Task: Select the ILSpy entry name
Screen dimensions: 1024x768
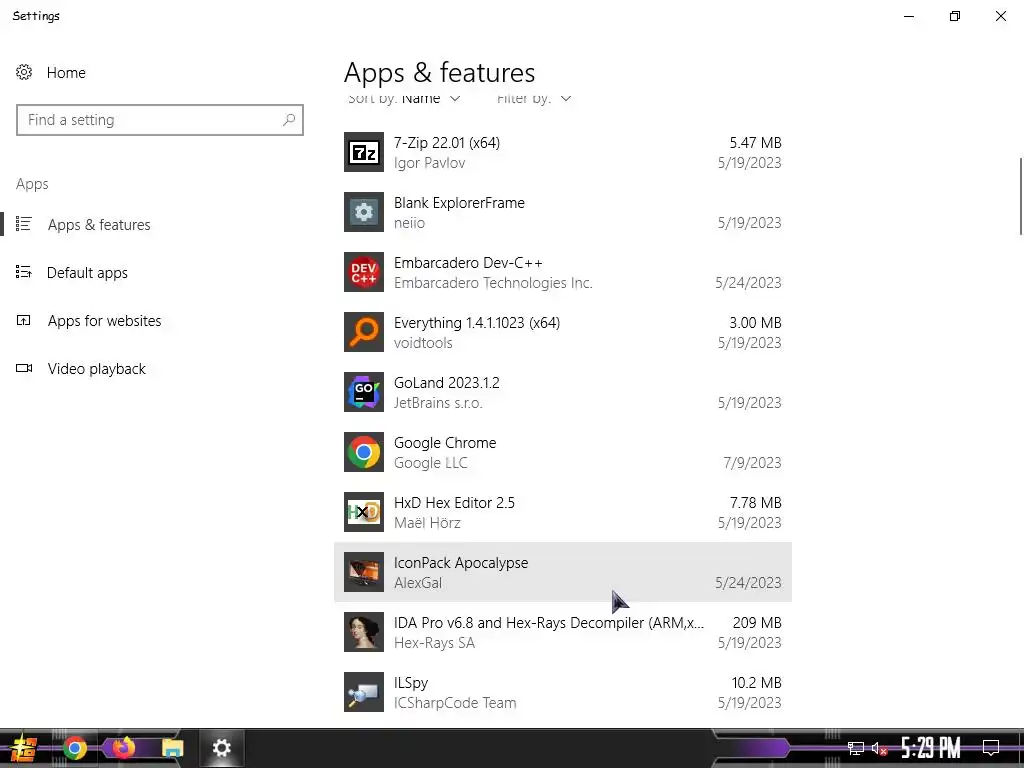Action: tap(411, 683)
